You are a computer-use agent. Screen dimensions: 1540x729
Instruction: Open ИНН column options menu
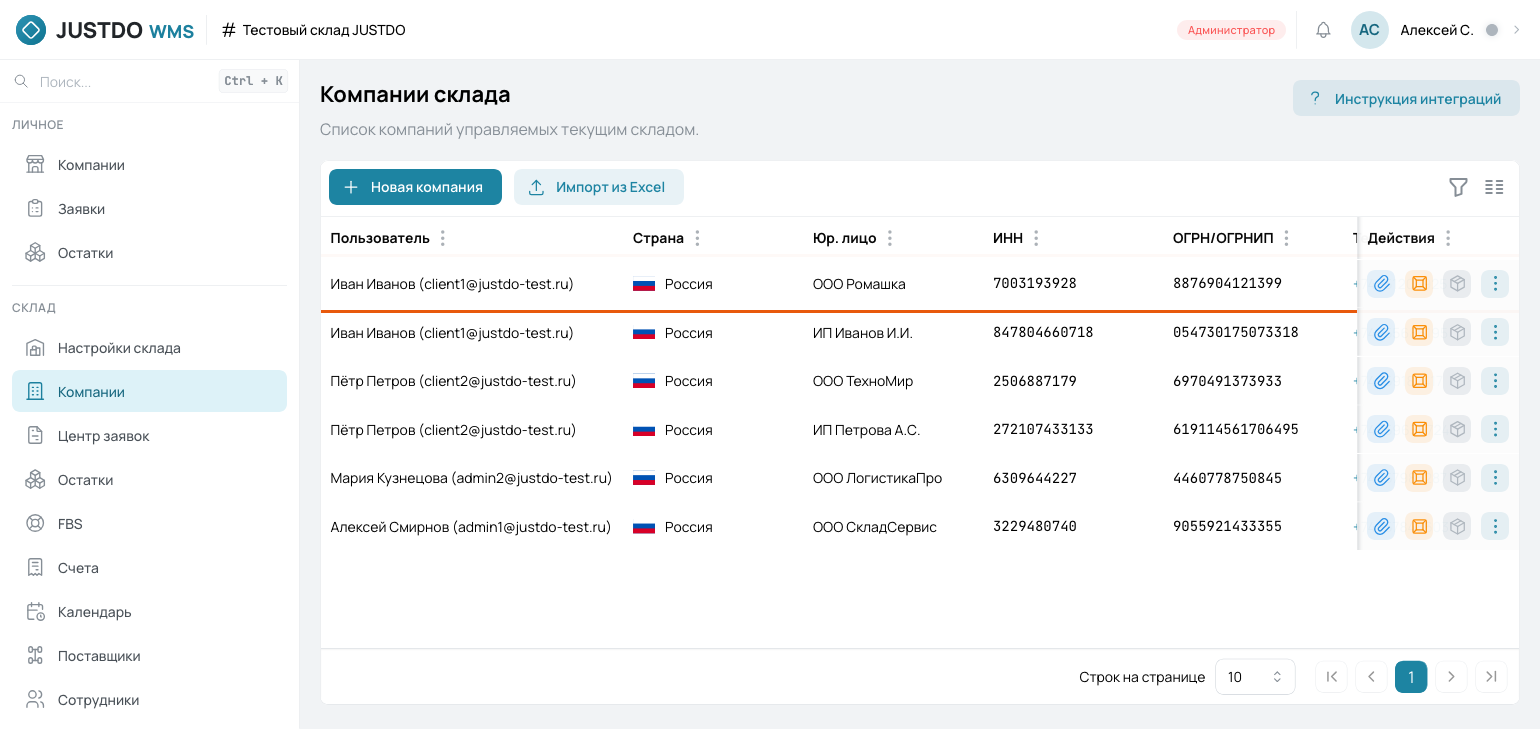coord(1036,238)
